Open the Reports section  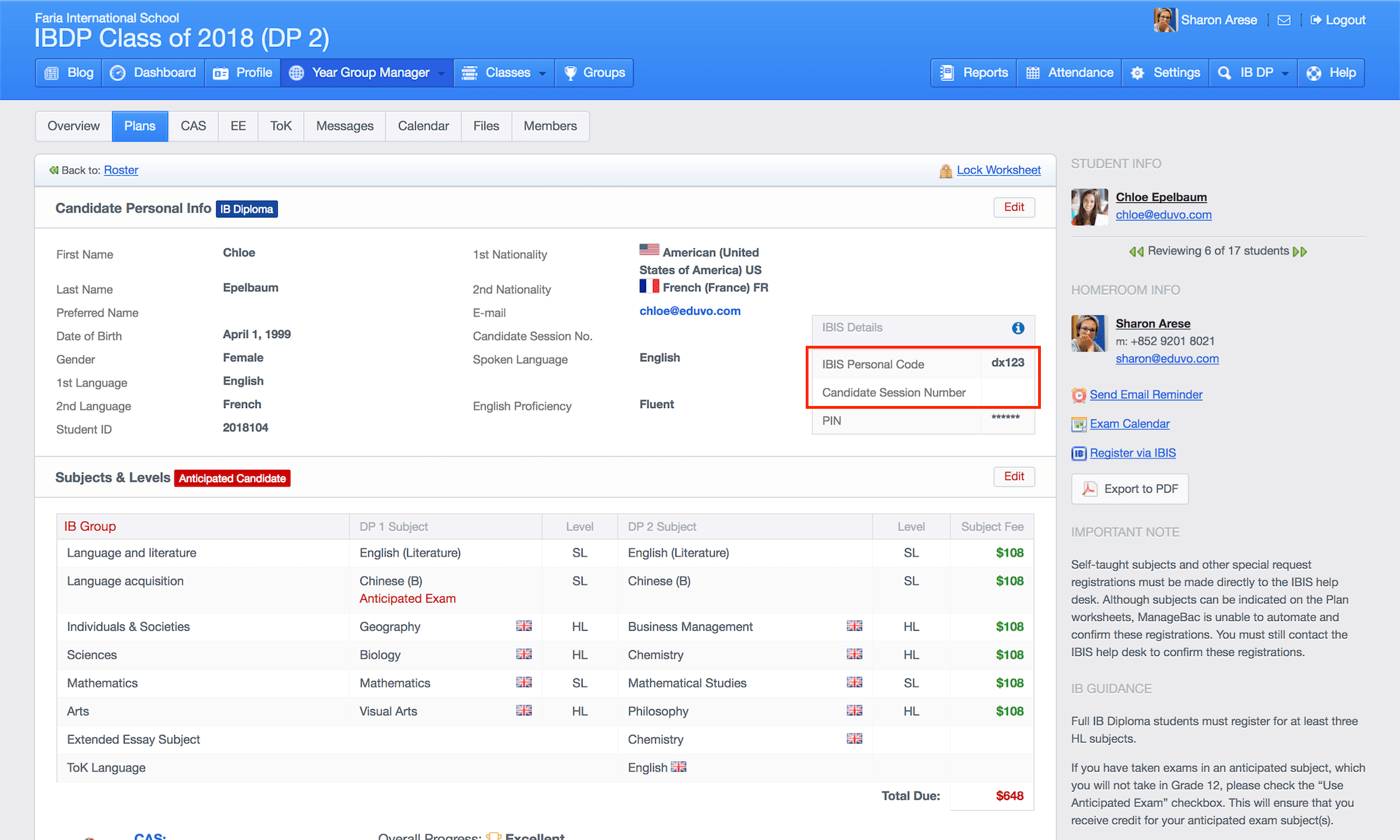point(974,73)
